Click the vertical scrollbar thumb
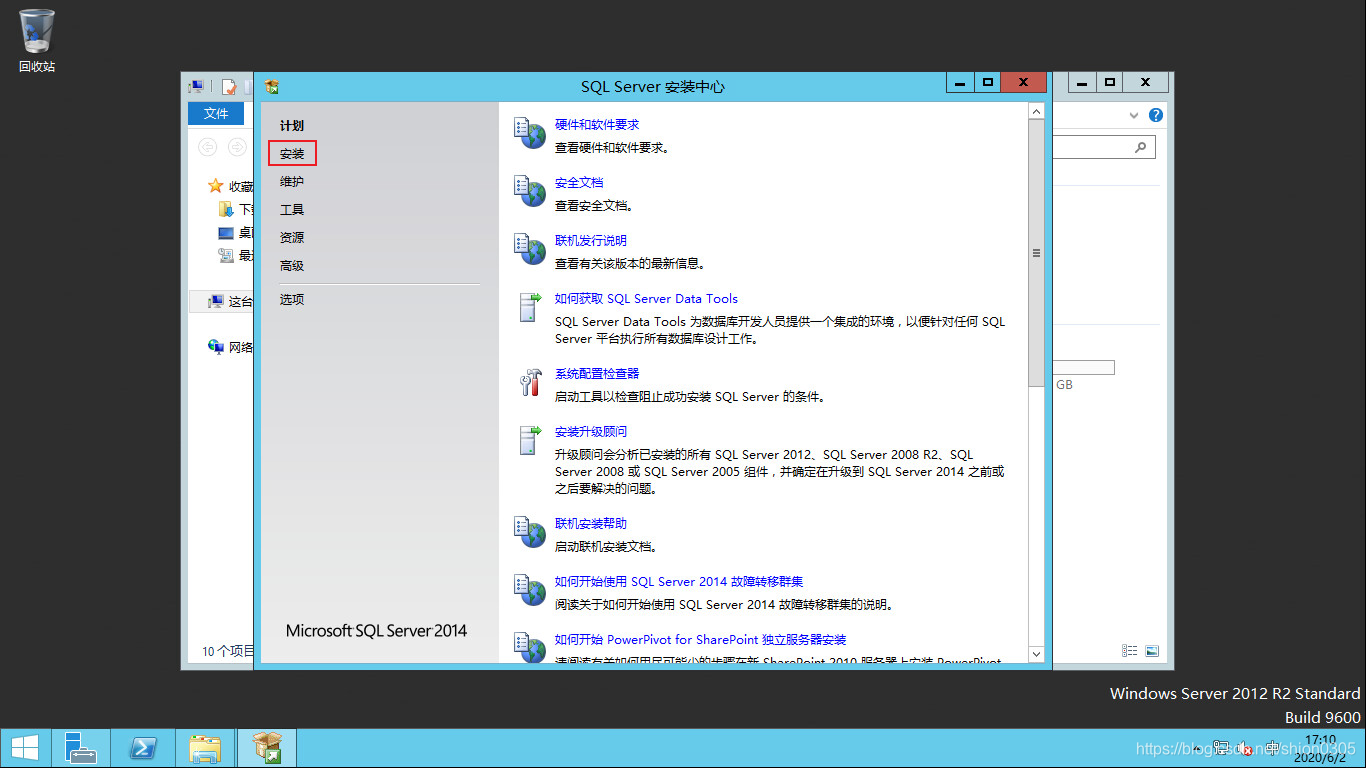 click(1036, 254)
